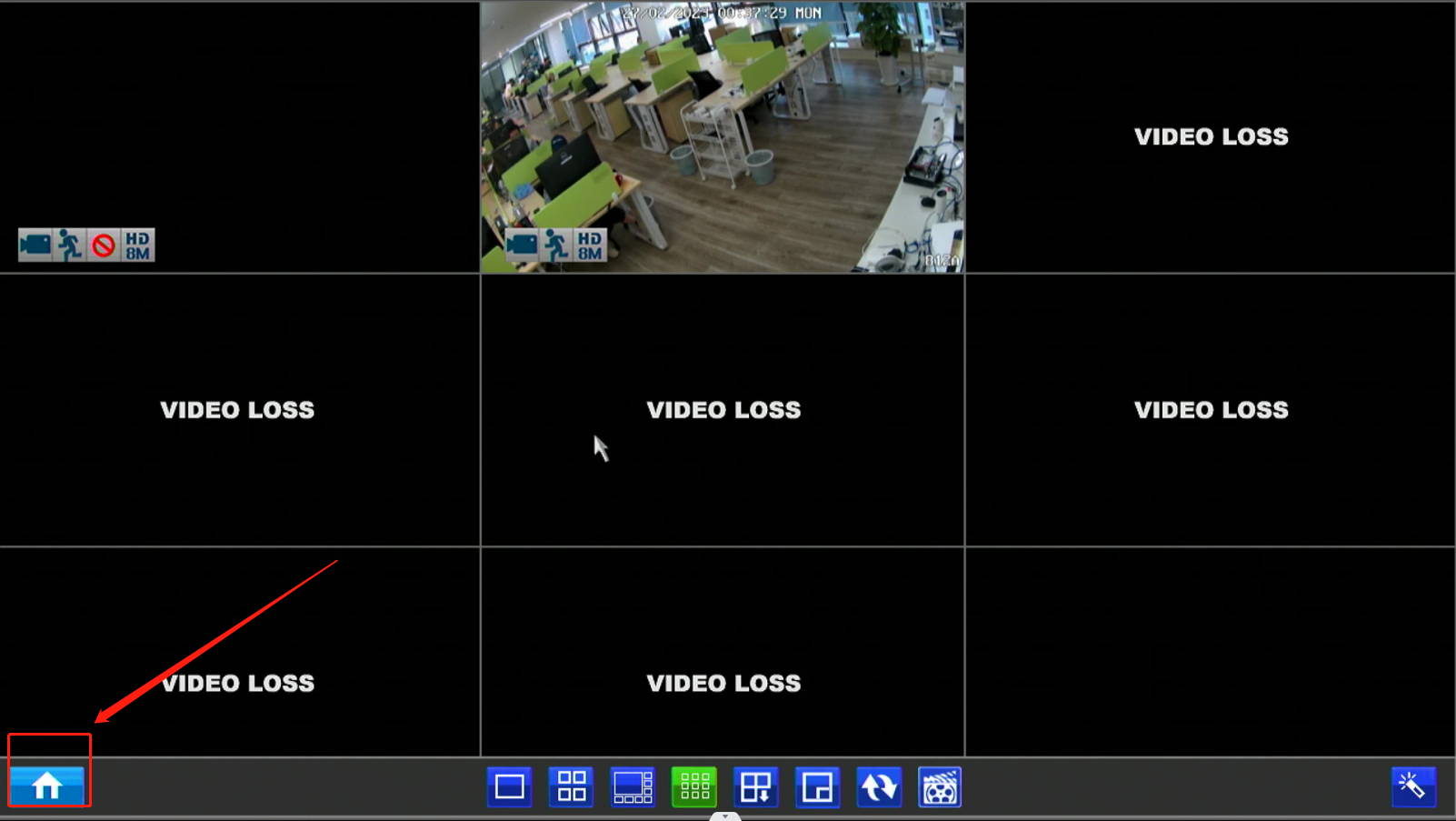The height and width of the screenshot is (821, 1456).
Task: Open video playback film reel icon
Action: click(x=940, y=787)
